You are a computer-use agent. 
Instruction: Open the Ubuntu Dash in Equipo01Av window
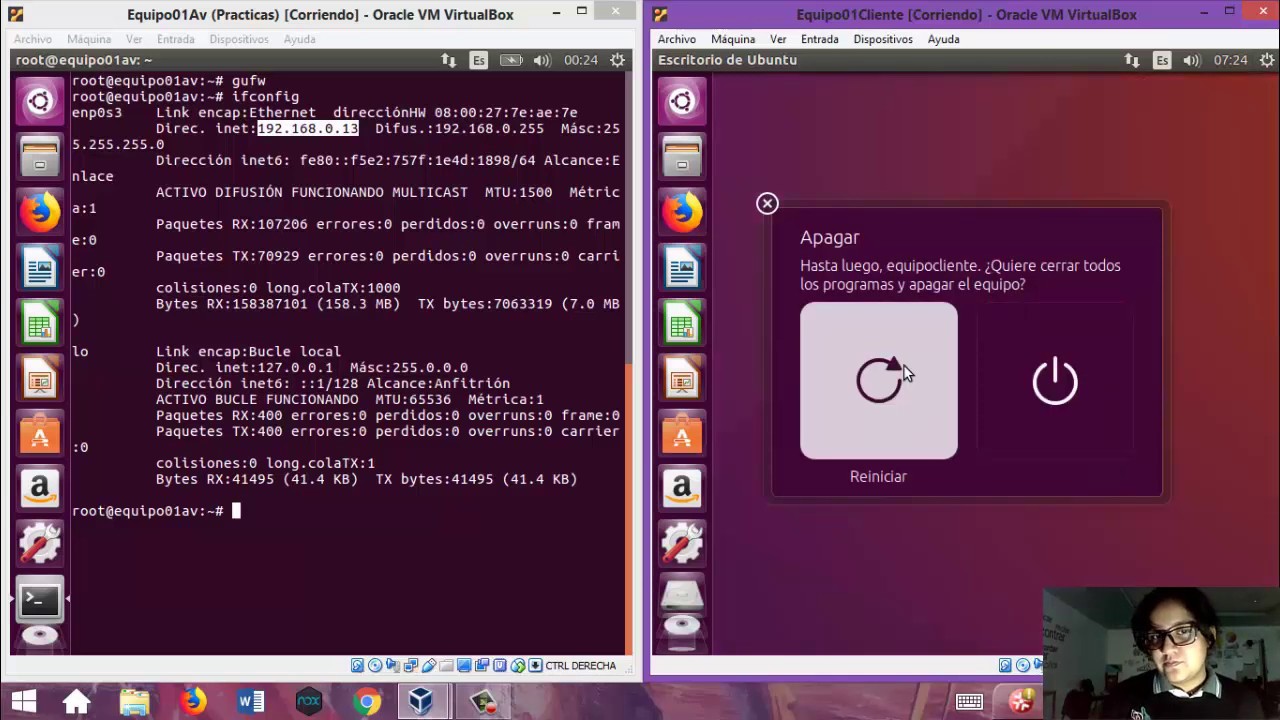pyautogui.click(x=40, y=101)
